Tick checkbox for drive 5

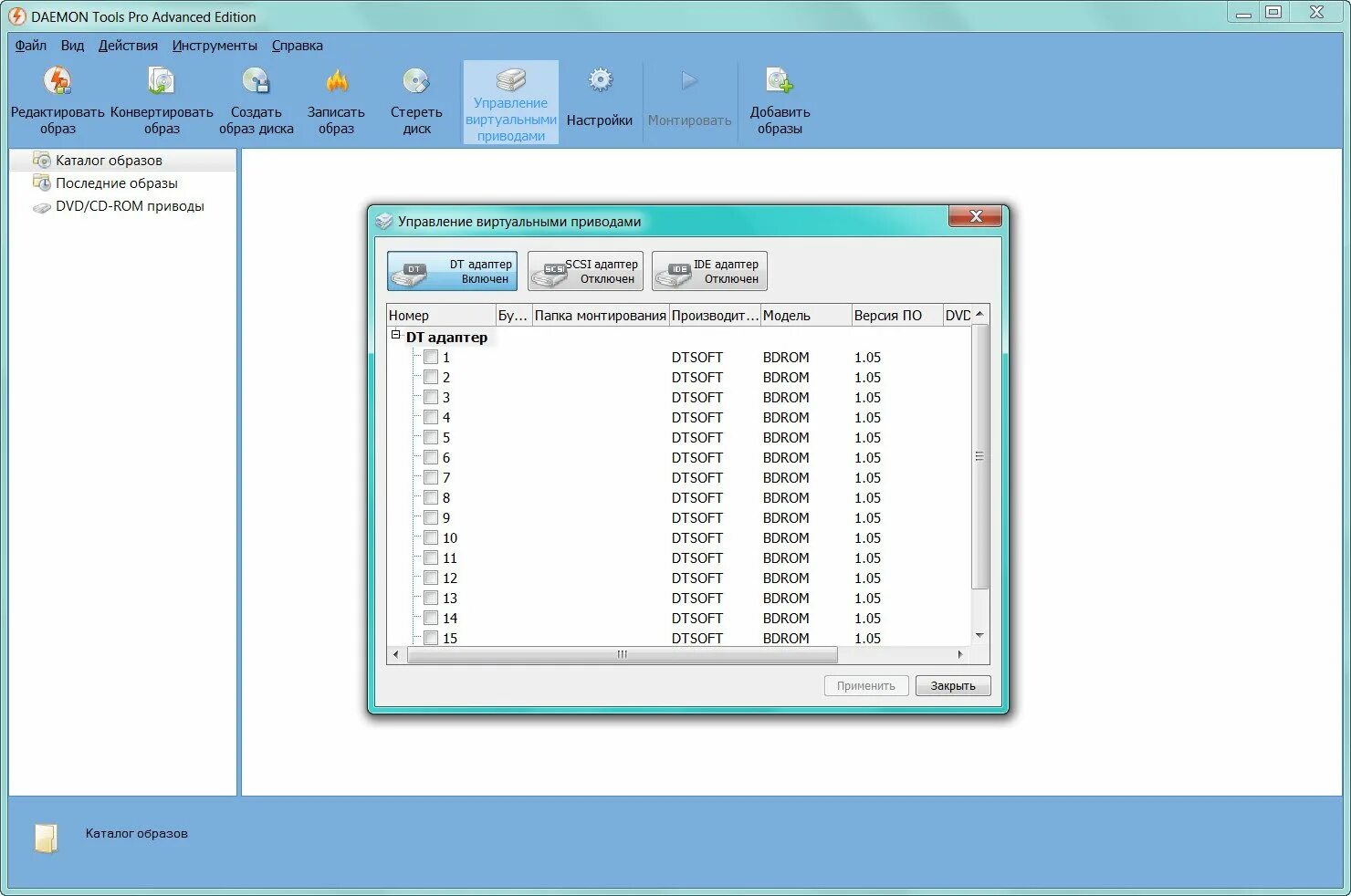tap(431, 437)
